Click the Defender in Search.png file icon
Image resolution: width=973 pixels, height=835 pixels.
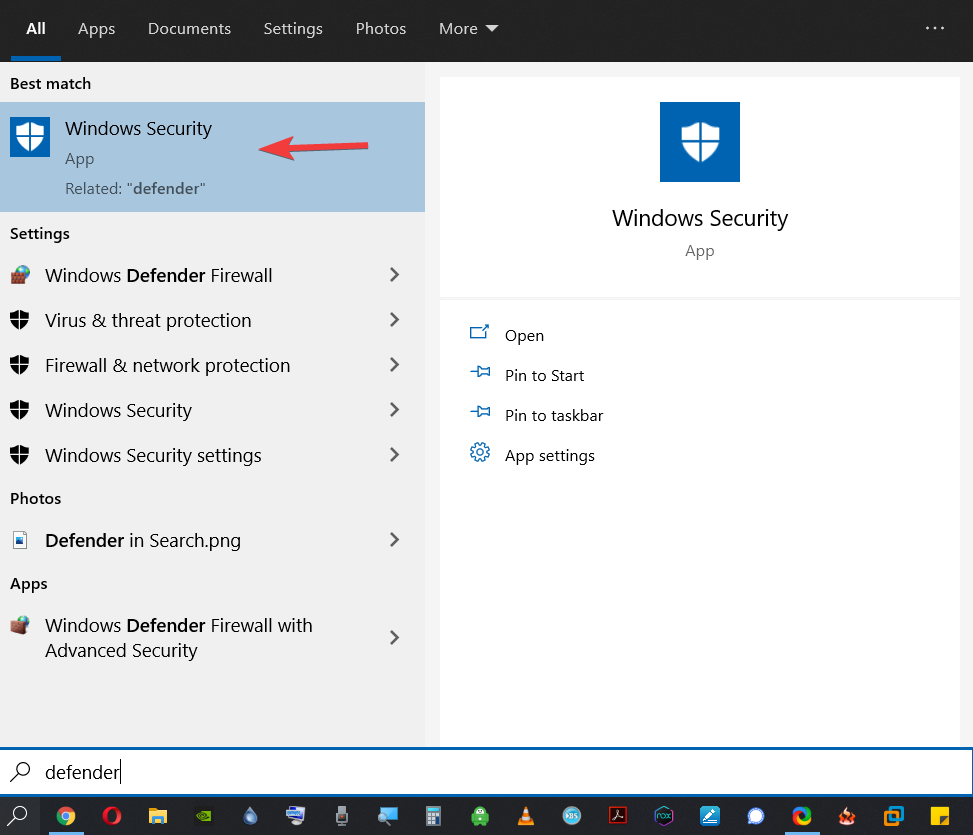click(20, 540)
